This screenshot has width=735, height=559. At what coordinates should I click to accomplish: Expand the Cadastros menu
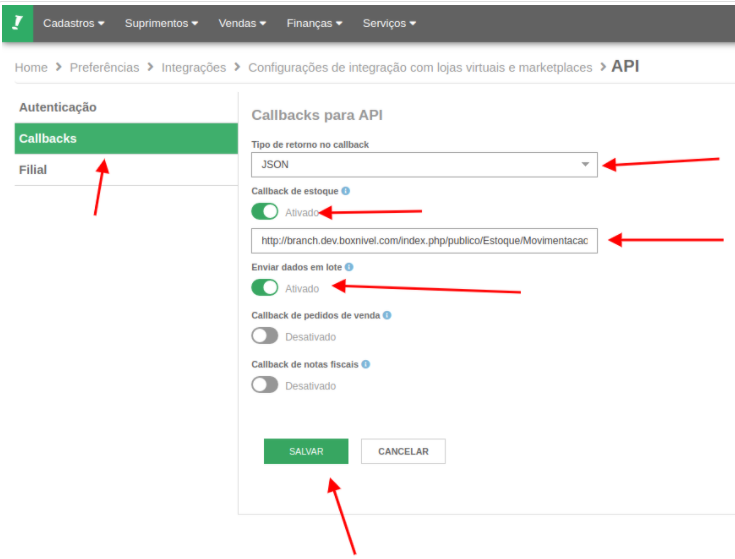(74, 23)
